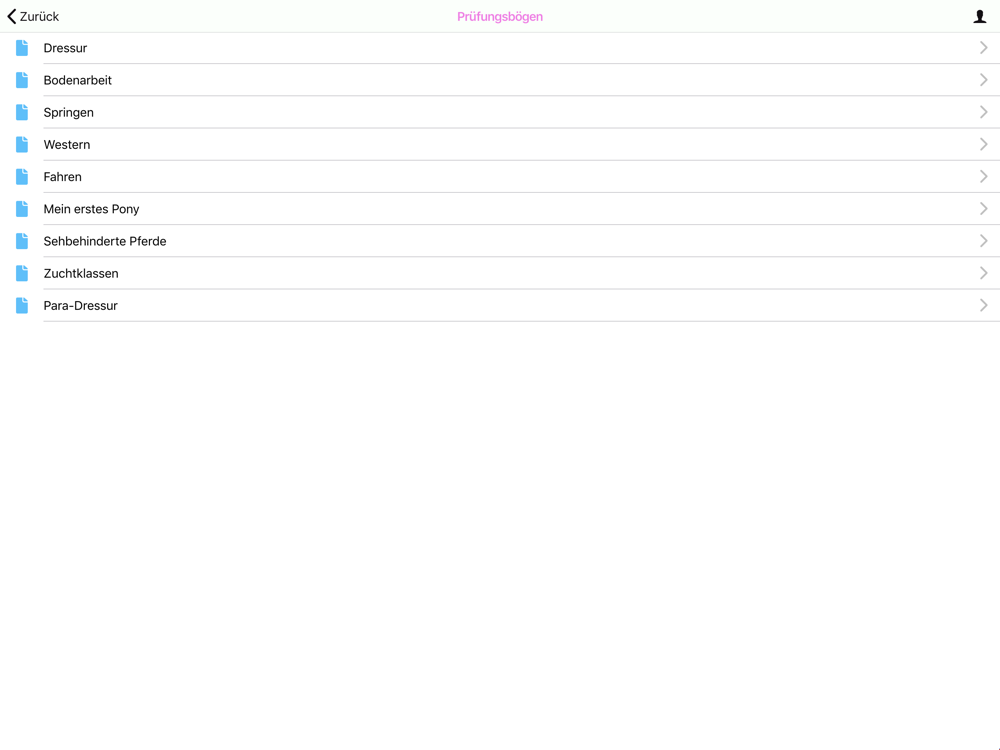
Task: Click the document icon beside Bodenarbeit
Action: tap(22, 80)
